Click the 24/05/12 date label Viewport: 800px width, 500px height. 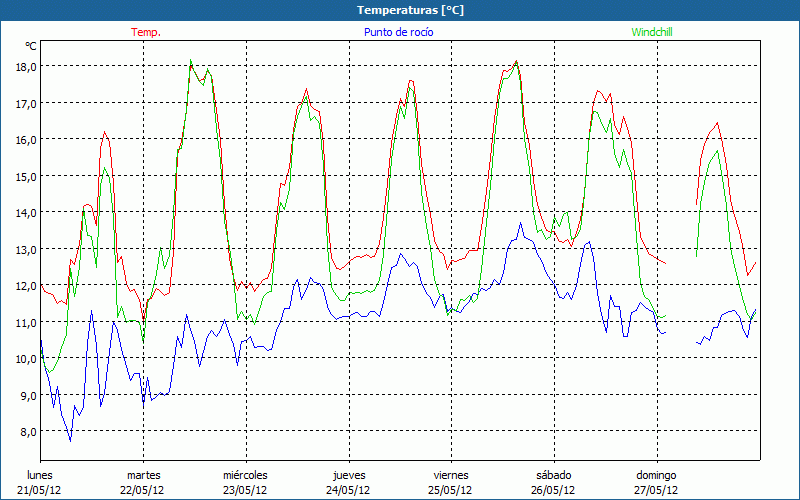pos(348,490)
